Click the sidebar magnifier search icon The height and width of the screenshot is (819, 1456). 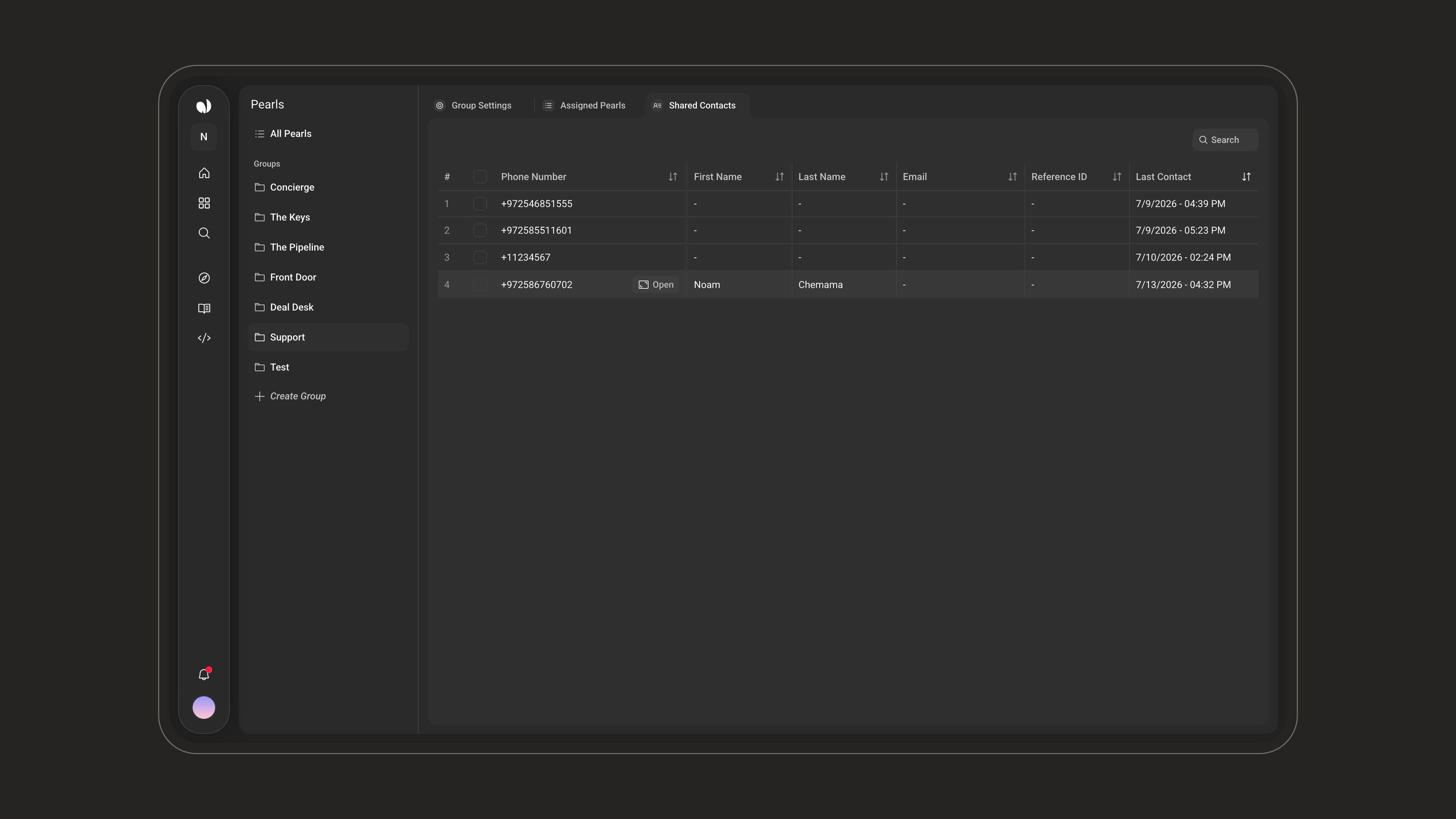tap(204, 233)
